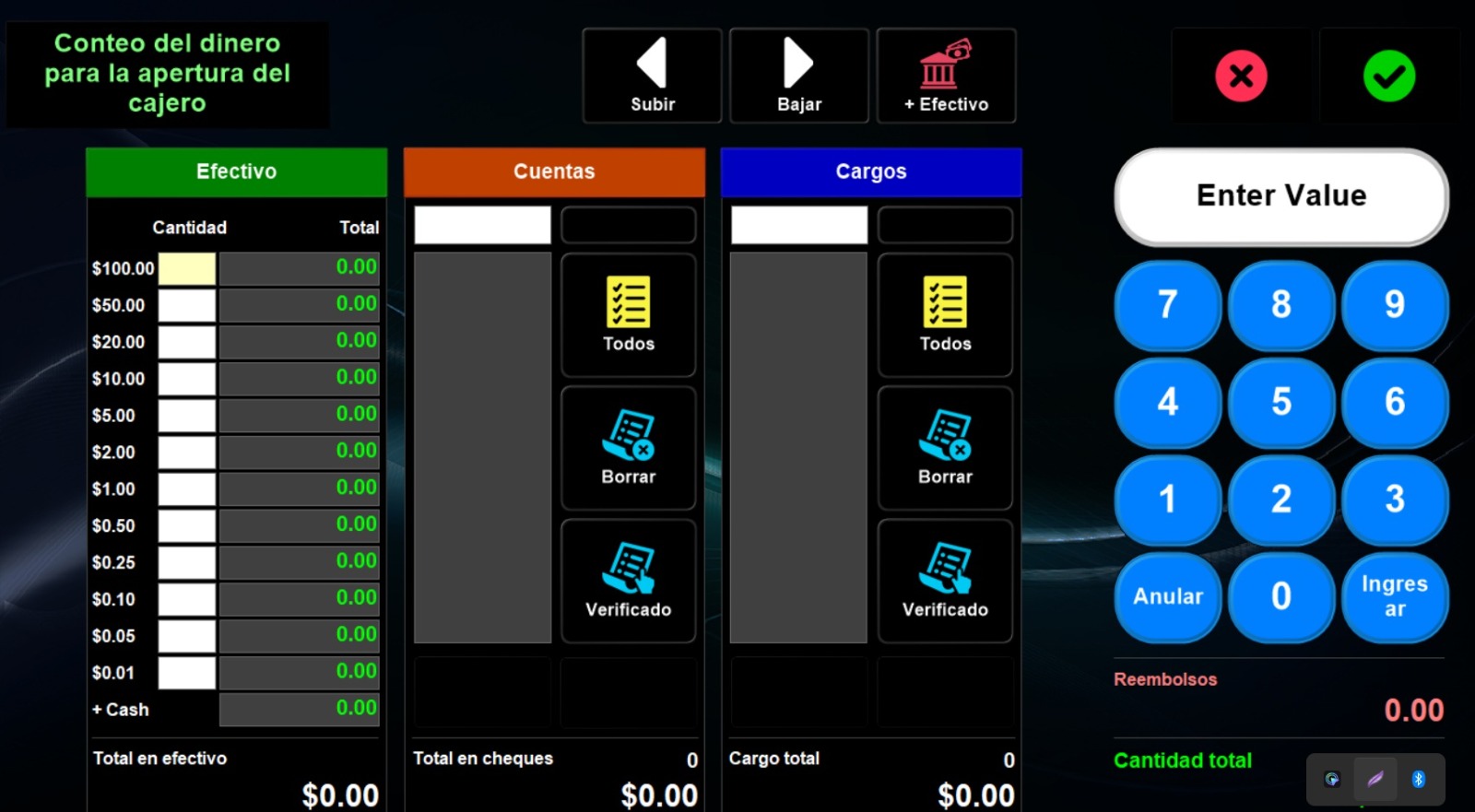Select the Cargos column header
This screenshot has width=1475, height=812.
tap(870, 171)
